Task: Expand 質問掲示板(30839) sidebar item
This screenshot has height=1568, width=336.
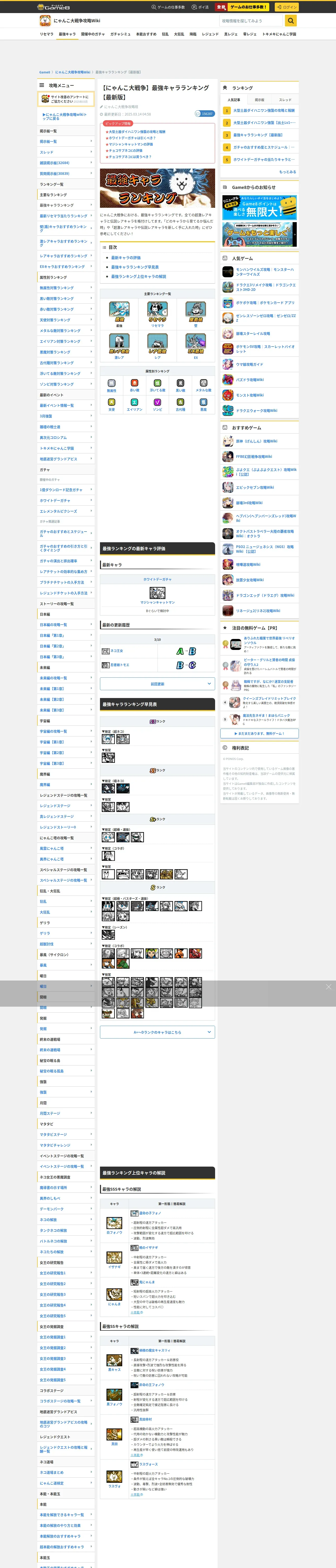Action: 66,174
